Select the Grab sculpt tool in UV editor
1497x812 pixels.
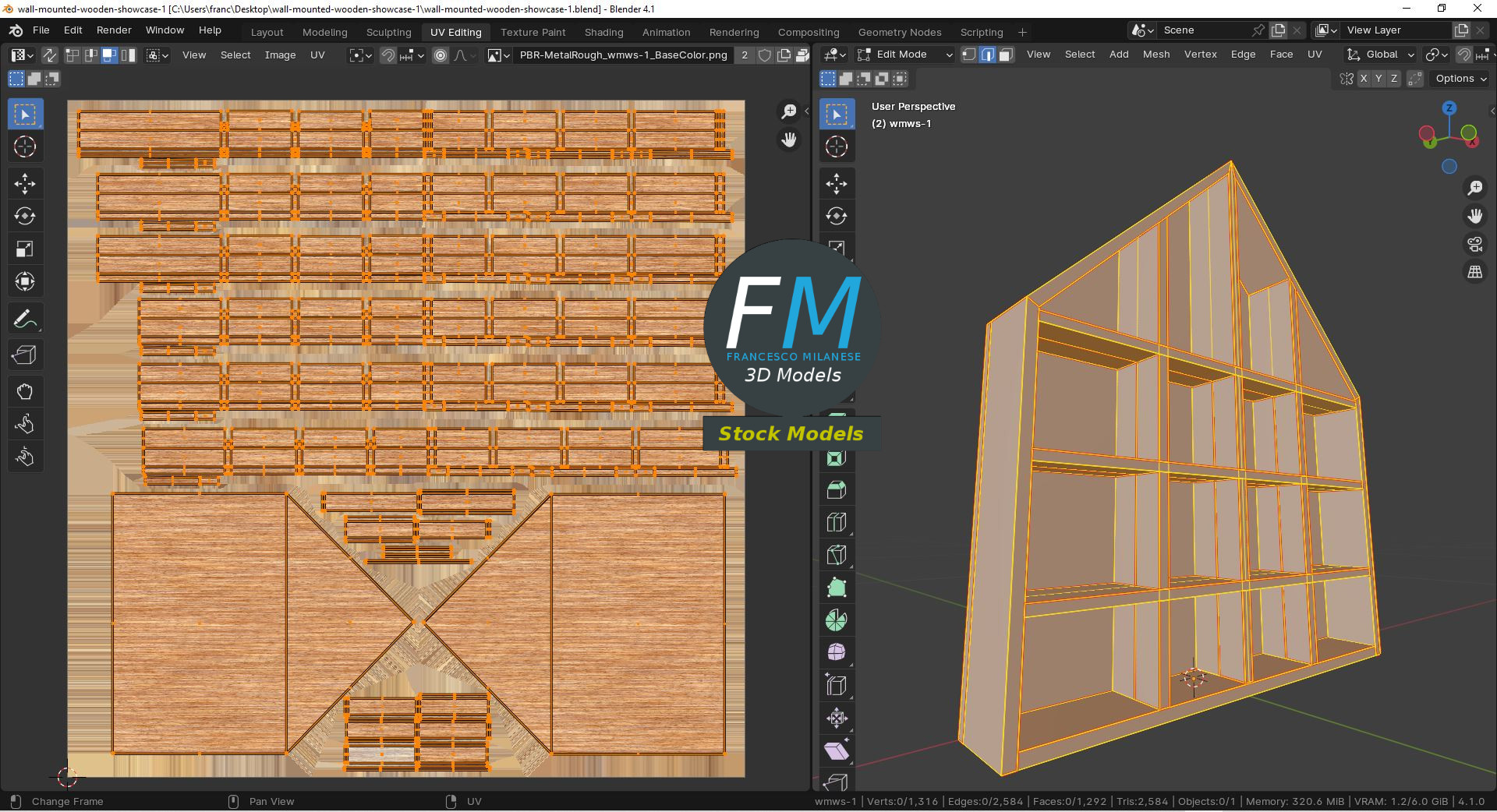pos(25,392)
